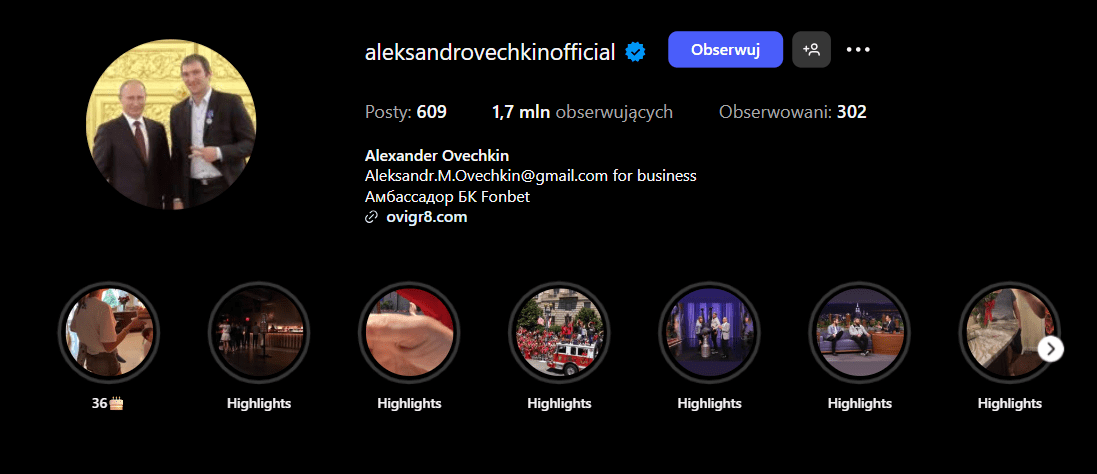Open the fire truck parade highlight
The image size is (1097, 474).
(559, 332)
